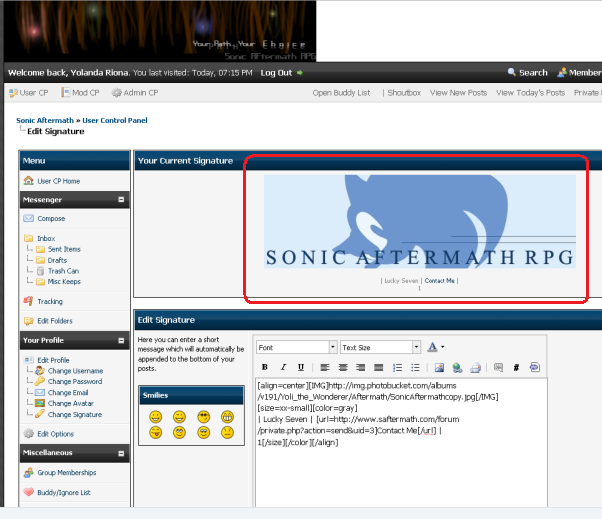Insert email link icon
The image size is (602, 519).
click(x=475, y=367)
